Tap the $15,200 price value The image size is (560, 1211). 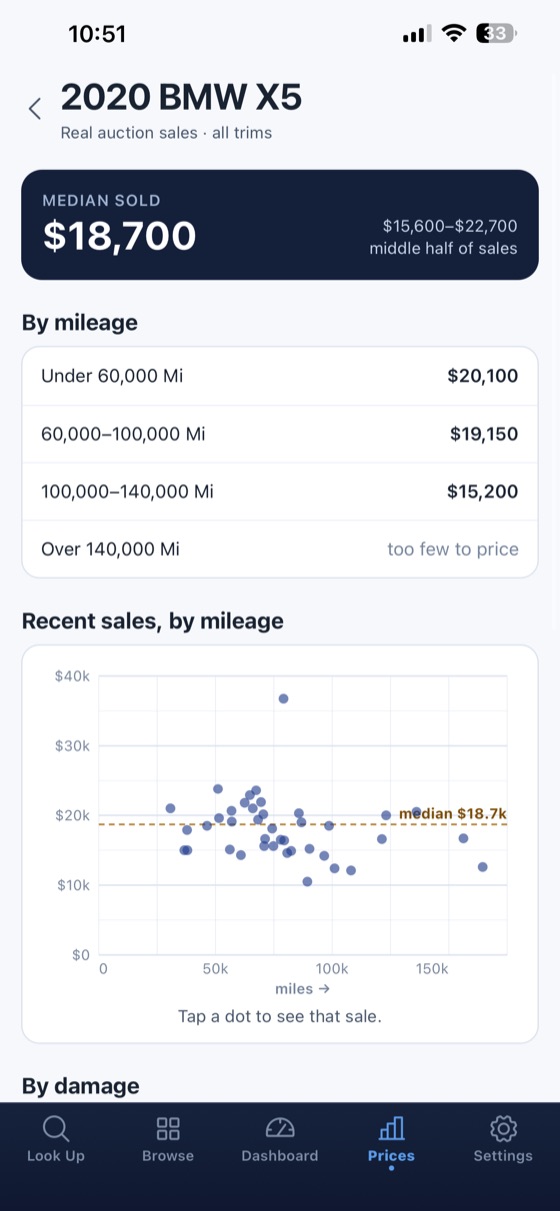point(483,491)
